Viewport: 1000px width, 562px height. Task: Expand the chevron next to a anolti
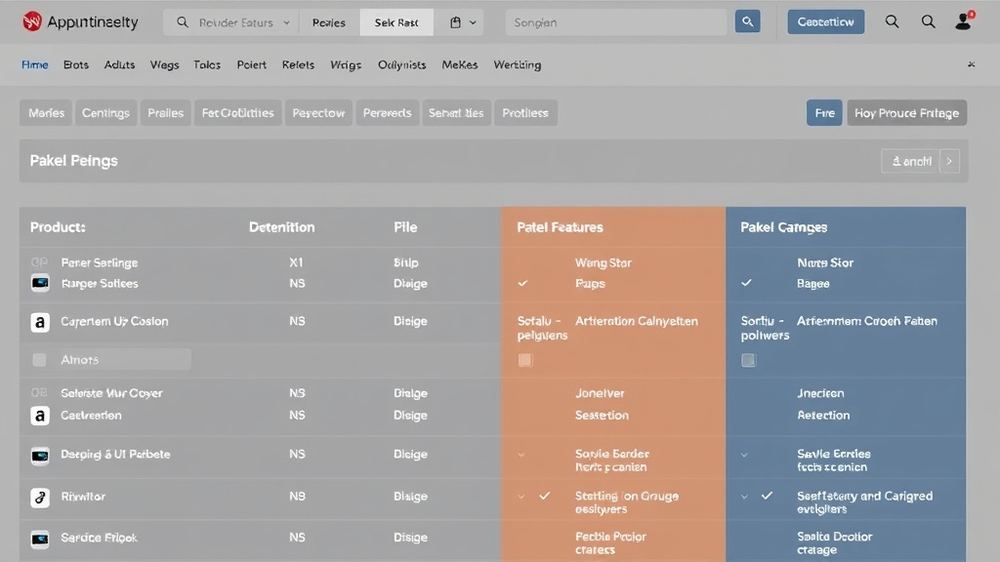tap(950, 161)
